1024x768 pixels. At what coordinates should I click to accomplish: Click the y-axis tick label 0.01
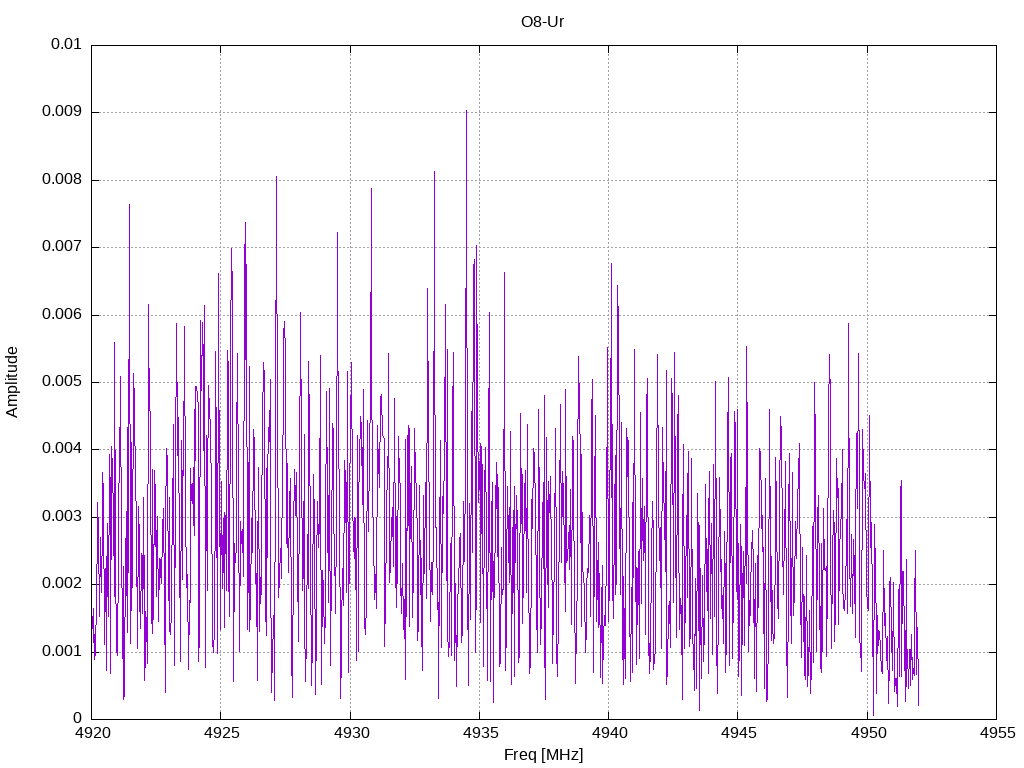(x=67, y=44)
